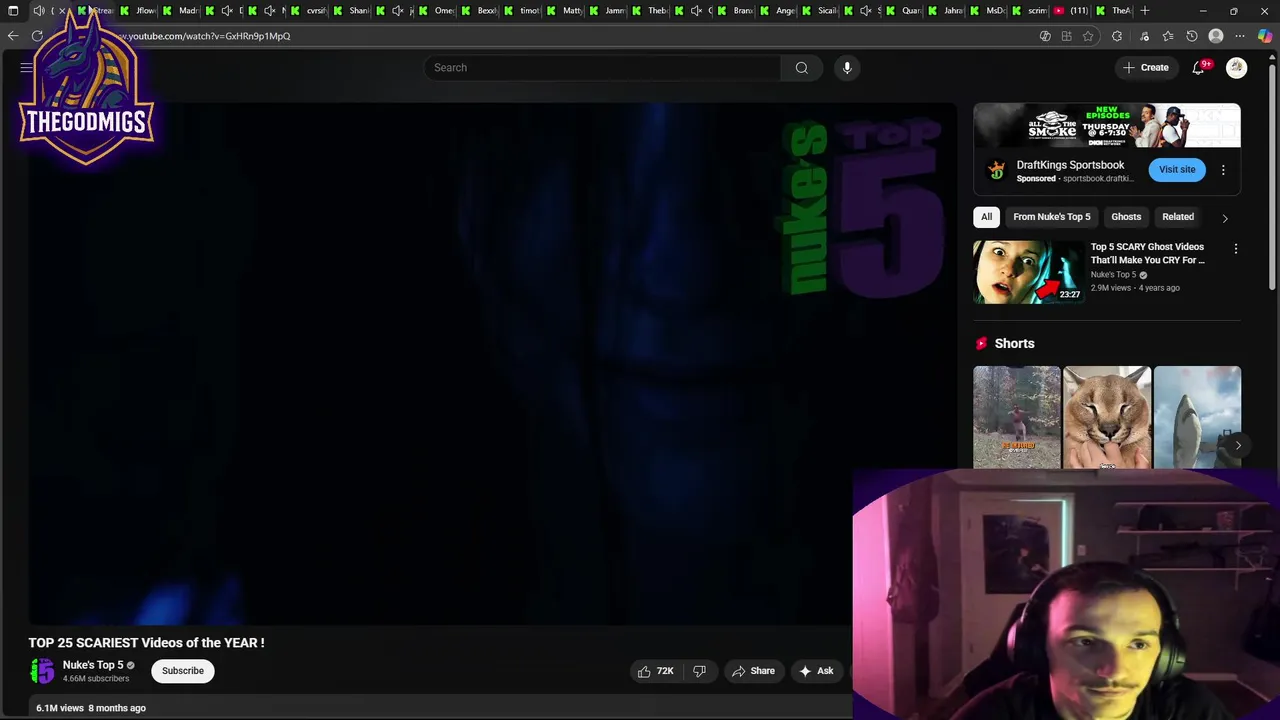This screenshot has height=720, width=1280.
Task: Switch to the scrim browser tab
Action: click(x=1030, y=11)
